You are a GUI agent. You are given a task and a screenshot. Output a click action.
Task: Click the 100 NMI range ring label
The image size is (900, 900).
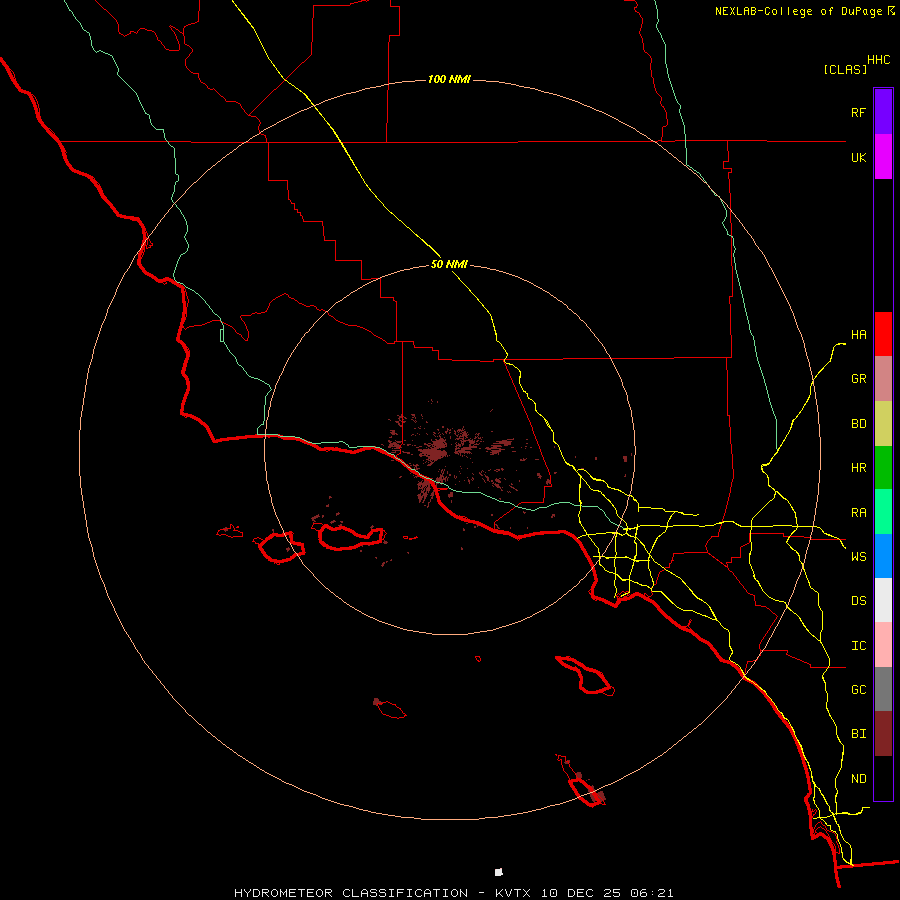449,79
